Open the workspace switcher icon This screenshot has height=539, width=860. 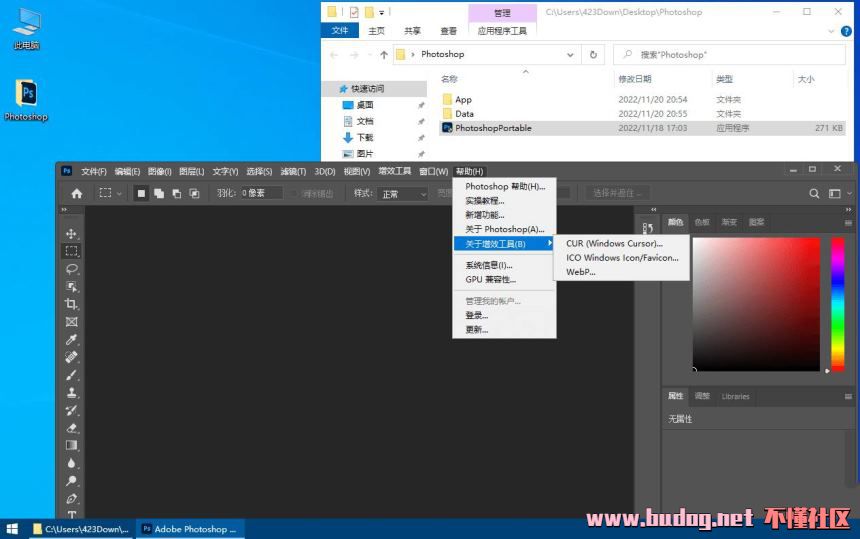(835, 194)
